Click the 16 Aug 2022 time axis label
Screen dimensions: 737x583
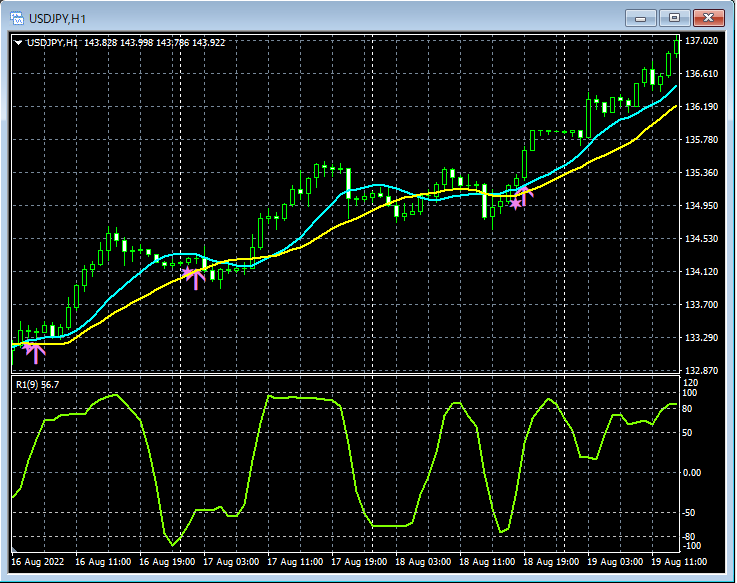[38, 562]
